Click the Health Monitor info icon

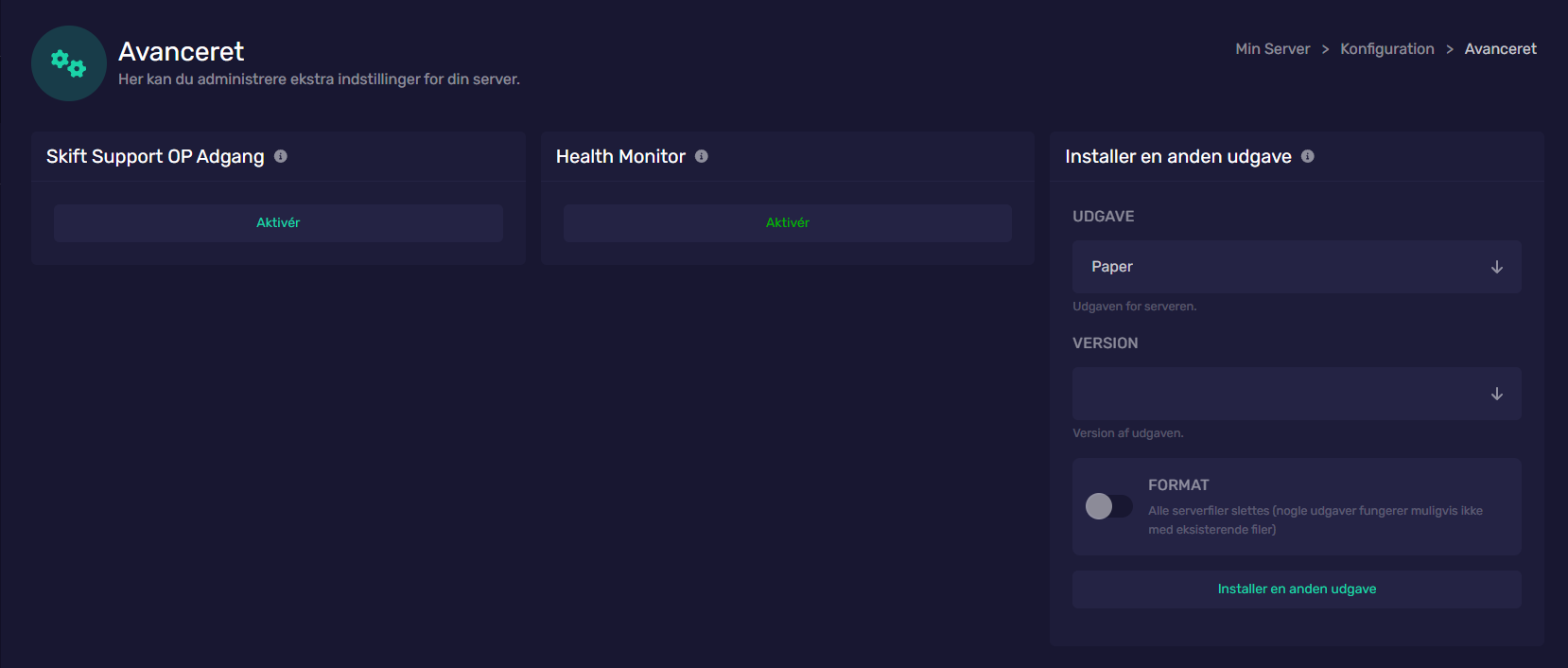702,156
